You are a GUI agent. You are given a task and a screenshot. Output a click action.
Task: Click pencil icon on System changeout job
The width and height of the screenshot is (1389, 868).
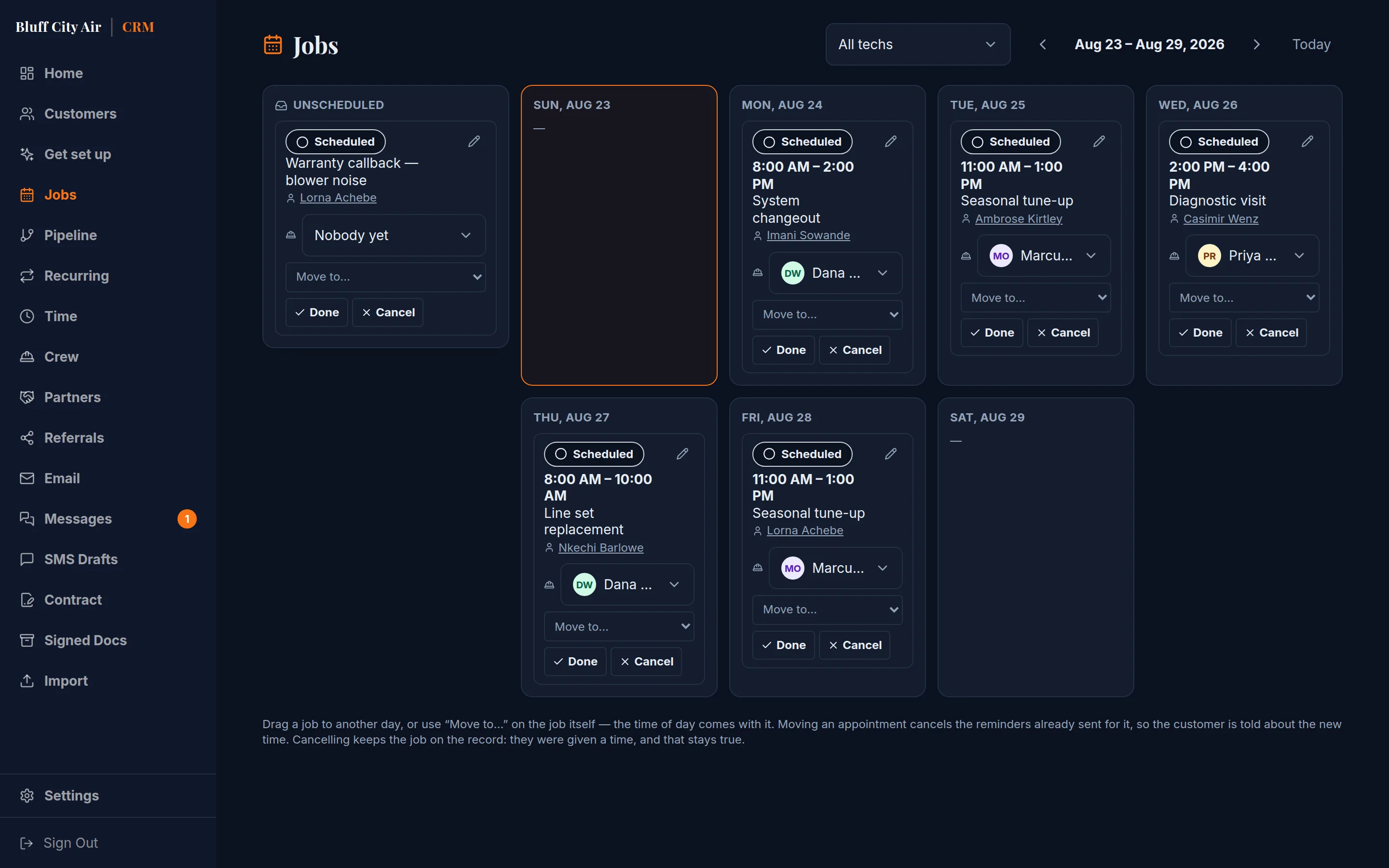[x=890, y=141]
